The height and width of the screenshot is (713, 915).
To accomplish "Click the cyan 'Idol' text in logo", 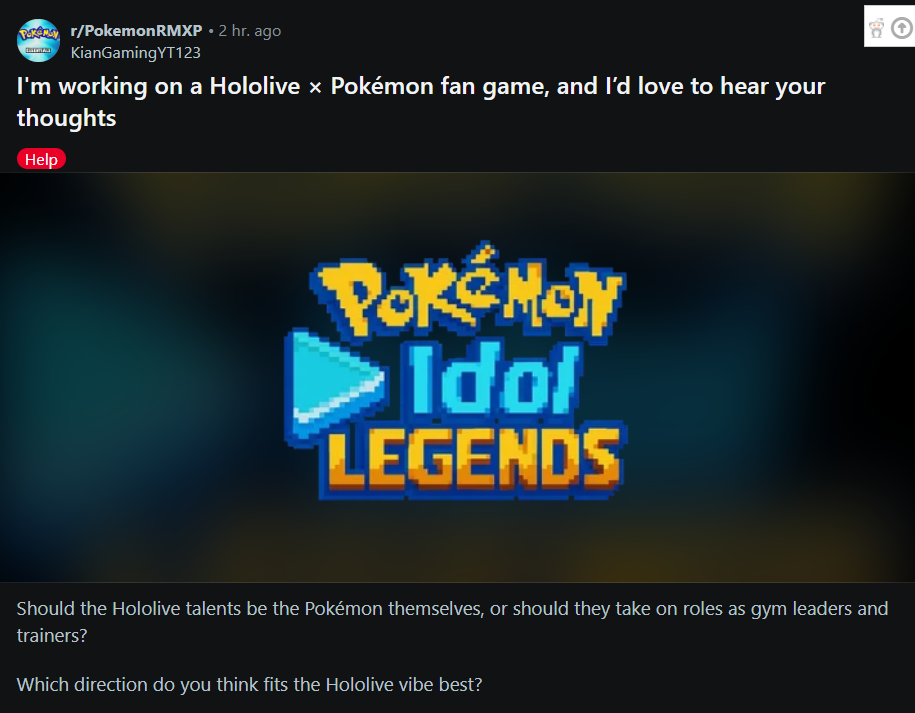I will click(x=495, y=378).
